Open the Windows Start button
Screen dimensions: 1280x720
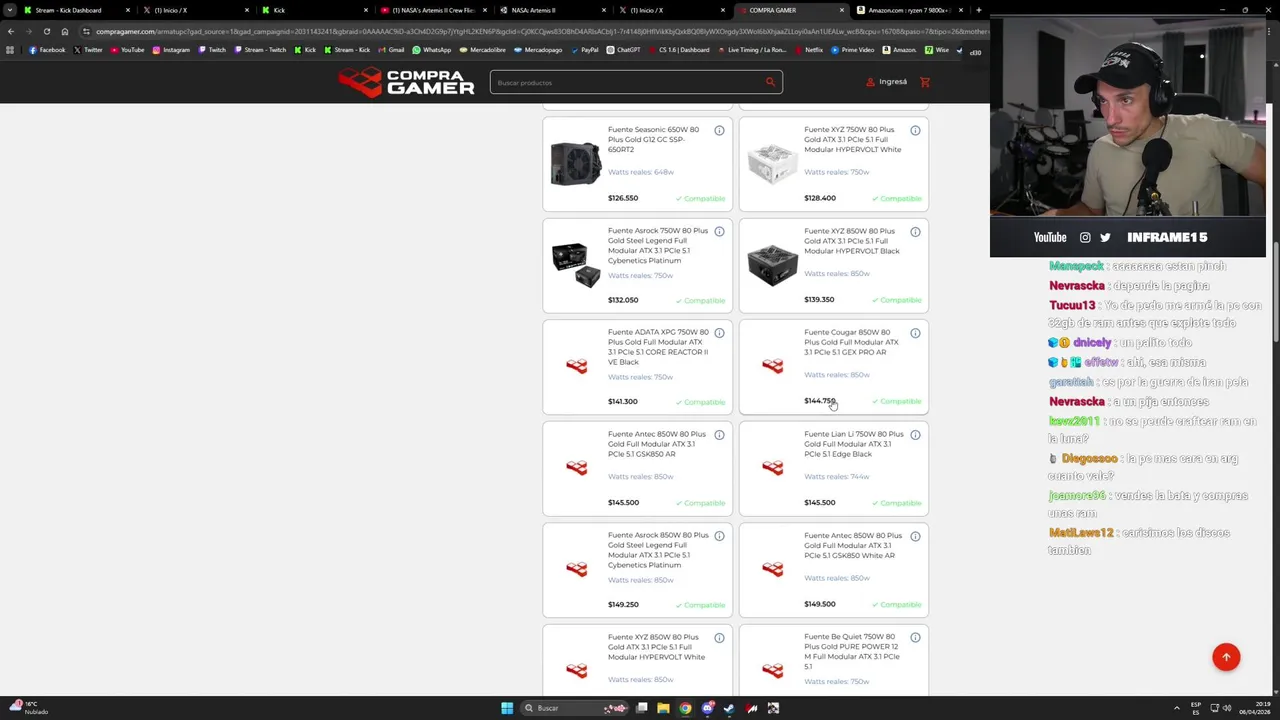click(507, 708)
